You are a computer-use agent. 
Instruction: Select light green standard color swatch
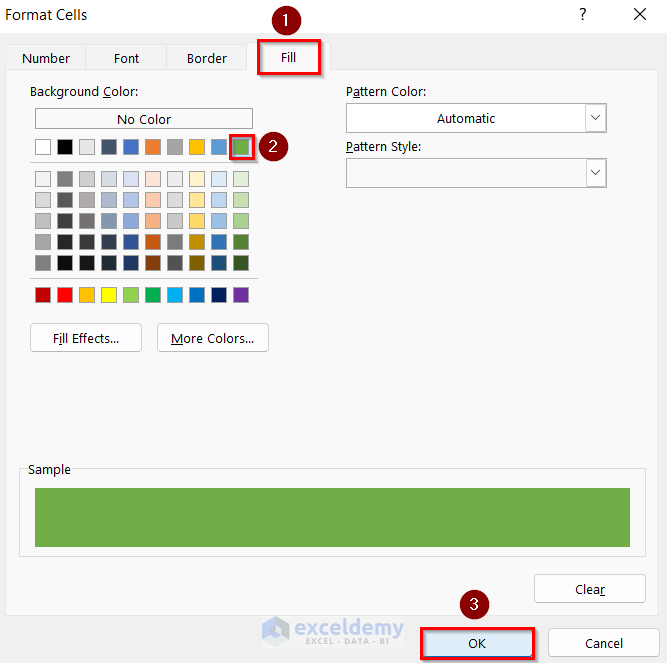click(131, 295)
